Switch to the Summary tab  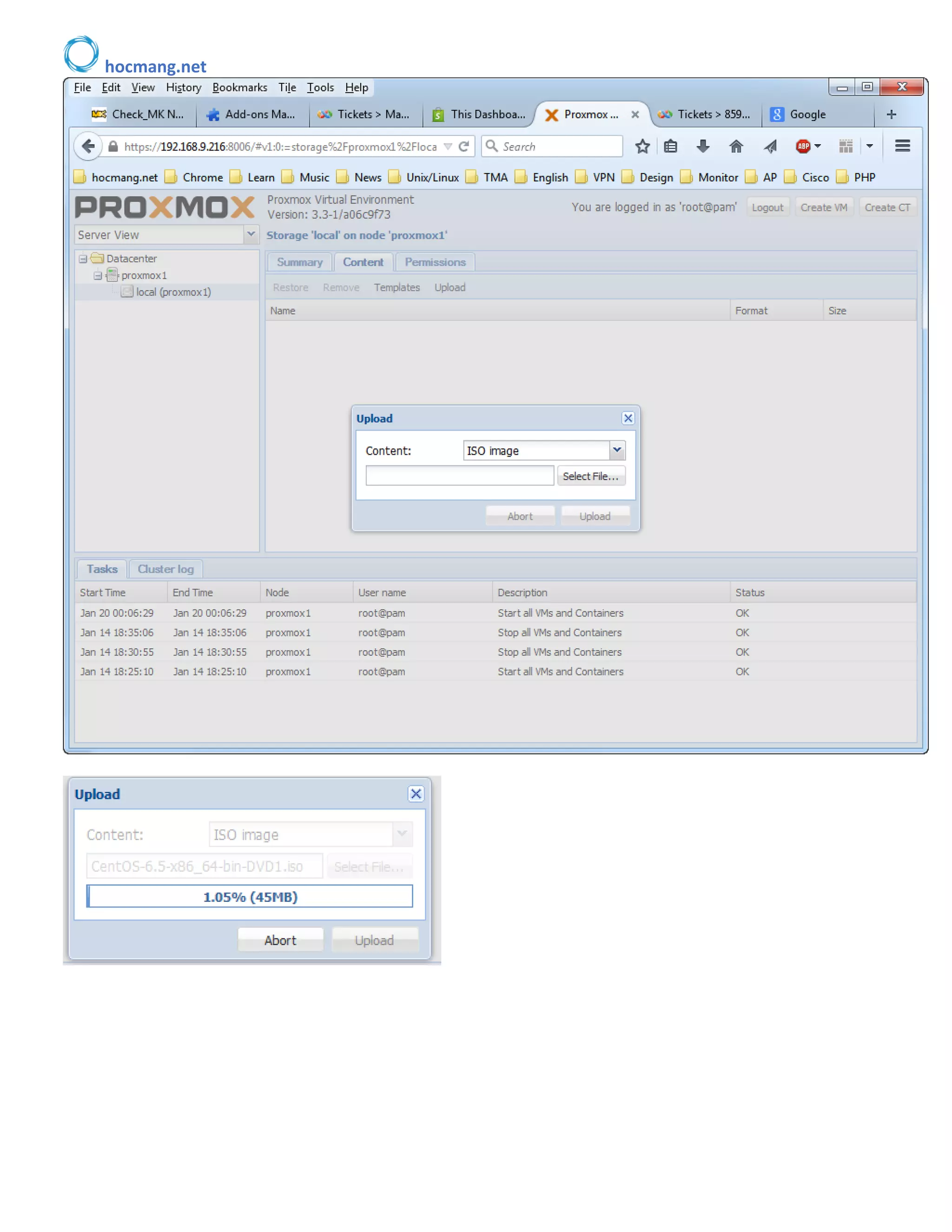tap(299, 262)
